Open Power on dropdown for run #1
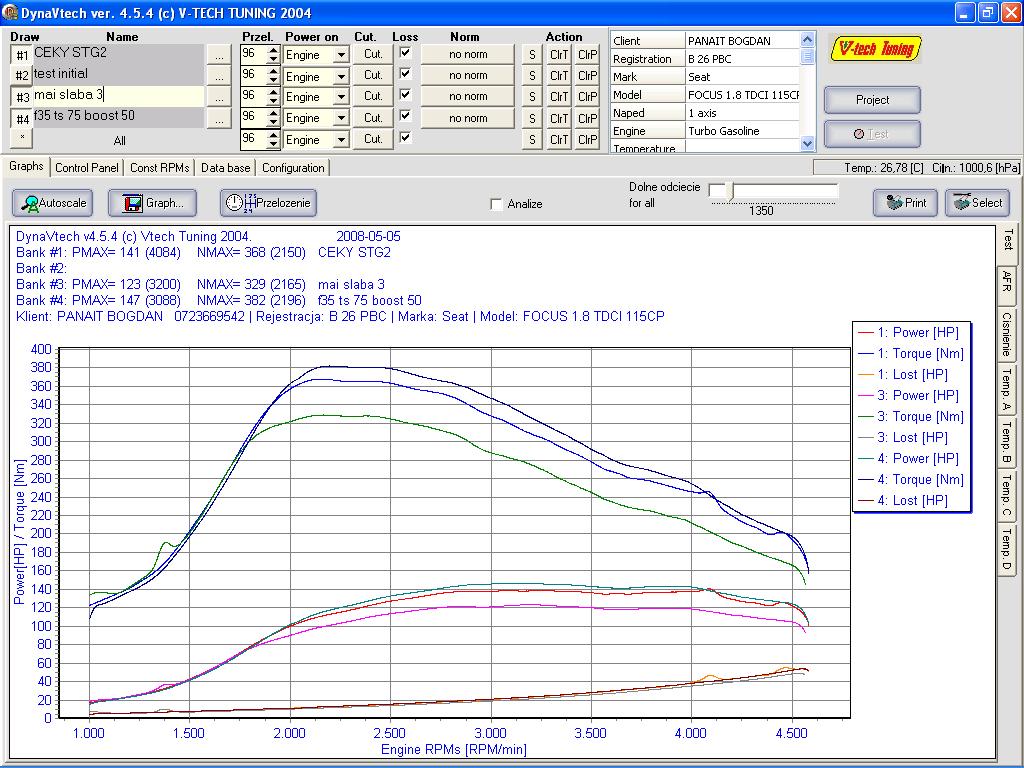1024x768 pixels. (x=341, y=55)
